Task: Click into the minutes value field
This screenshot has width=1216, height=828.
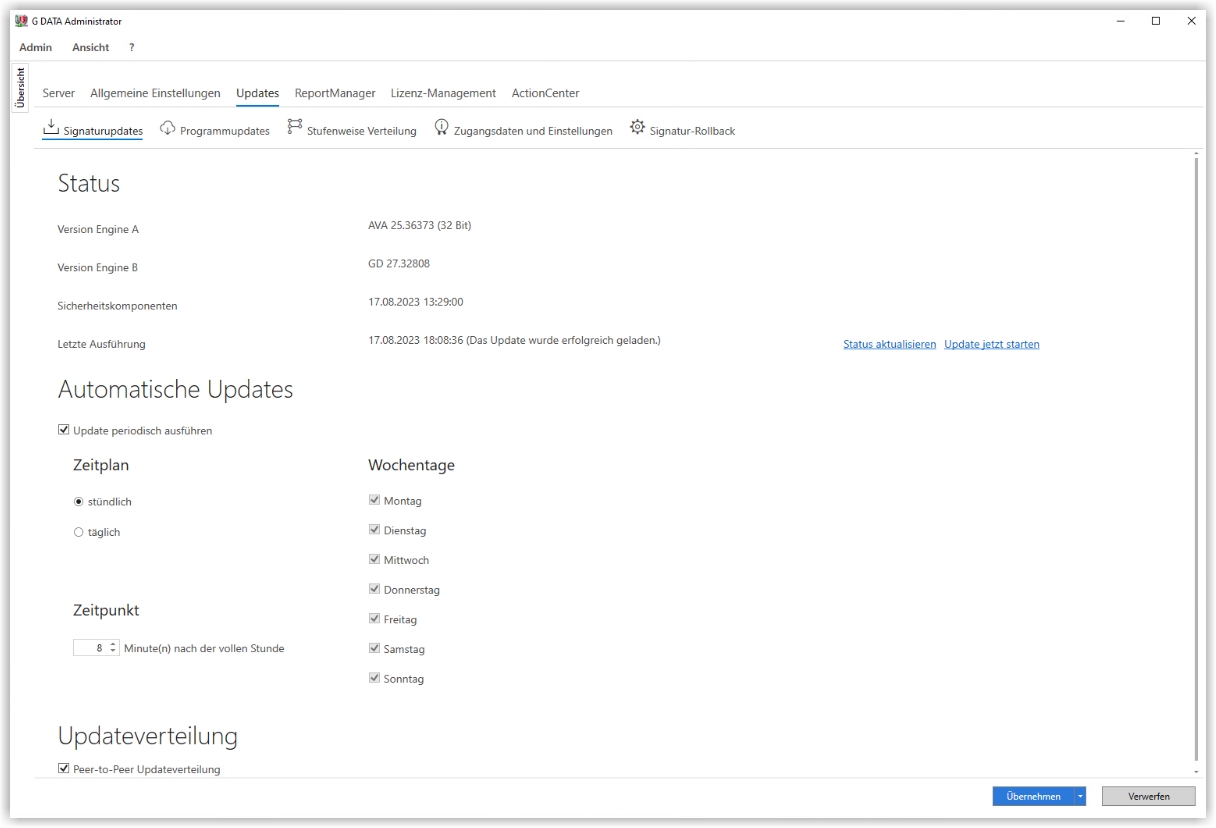Action: [x=90, y=648]
